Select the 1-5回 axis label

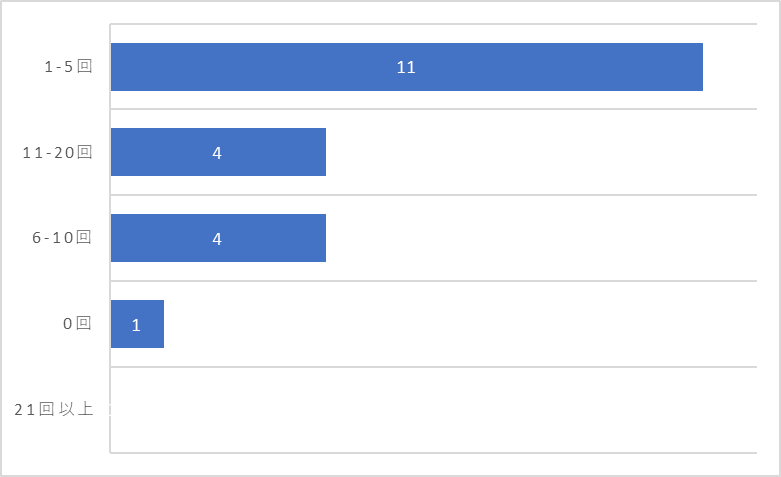pos(68,66)
